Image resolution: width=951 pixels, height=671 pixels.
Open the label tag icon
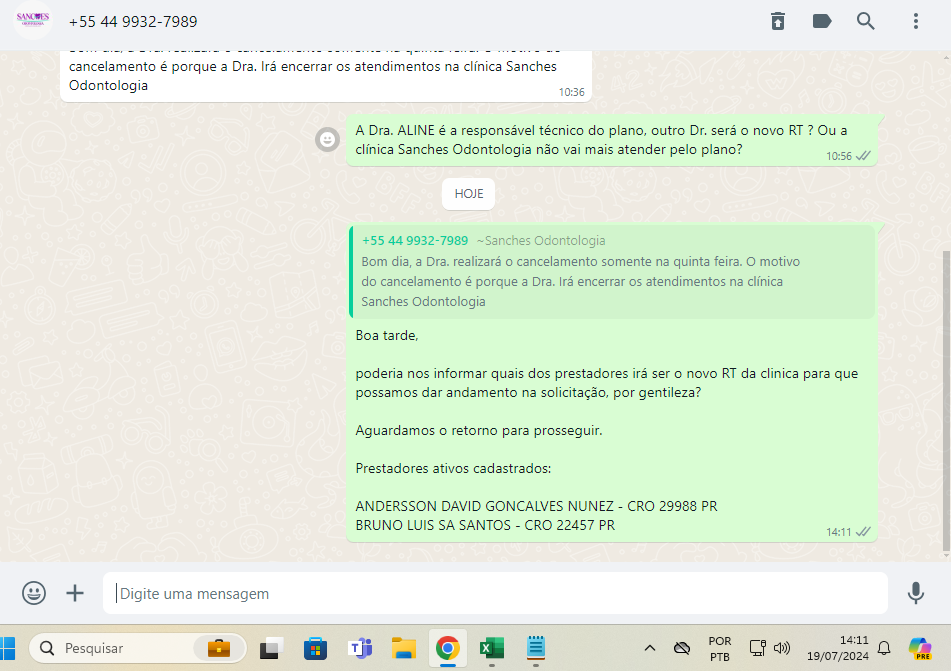[822, 21]
